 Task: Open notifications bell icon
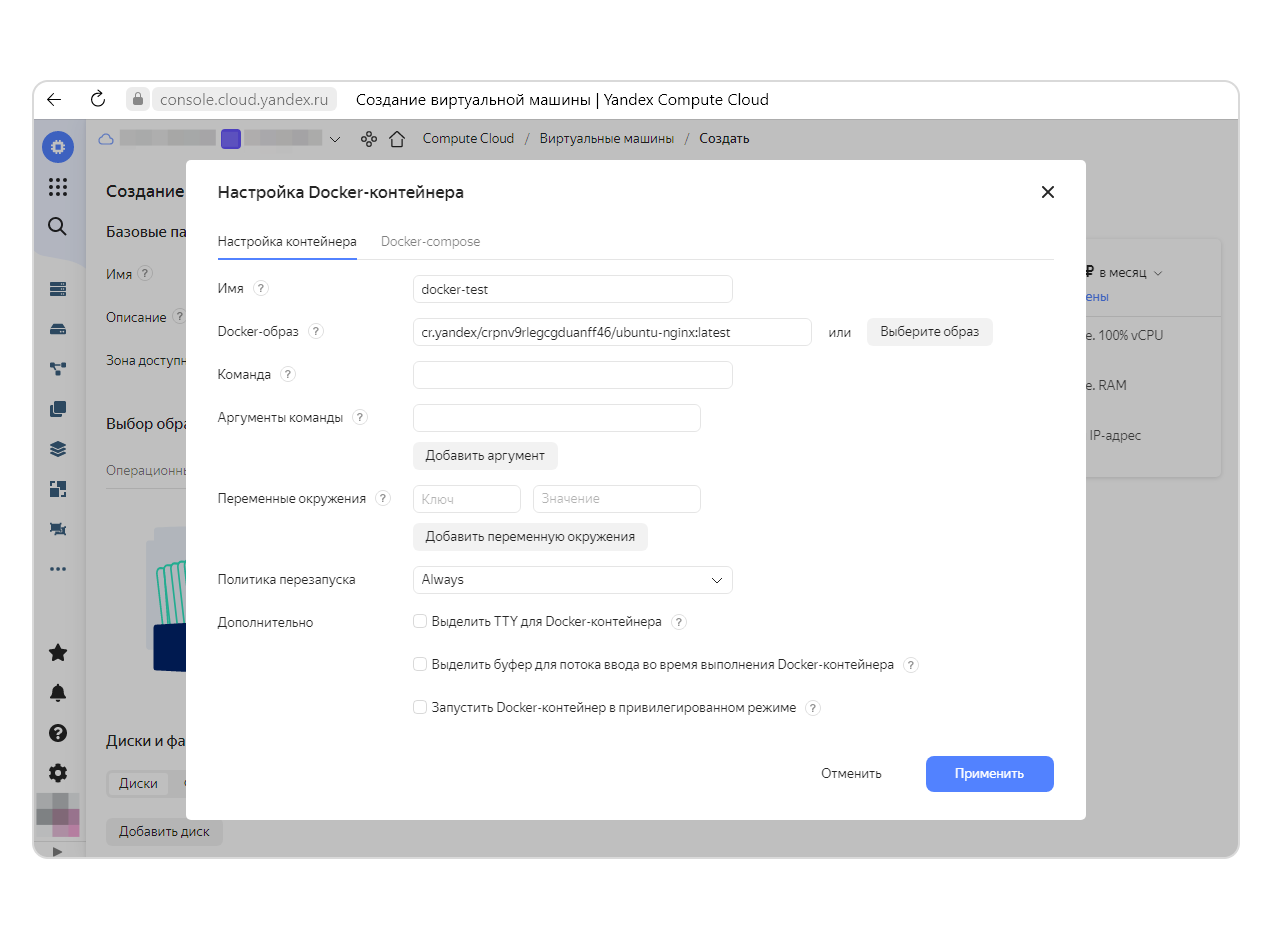tap(58, 692)
